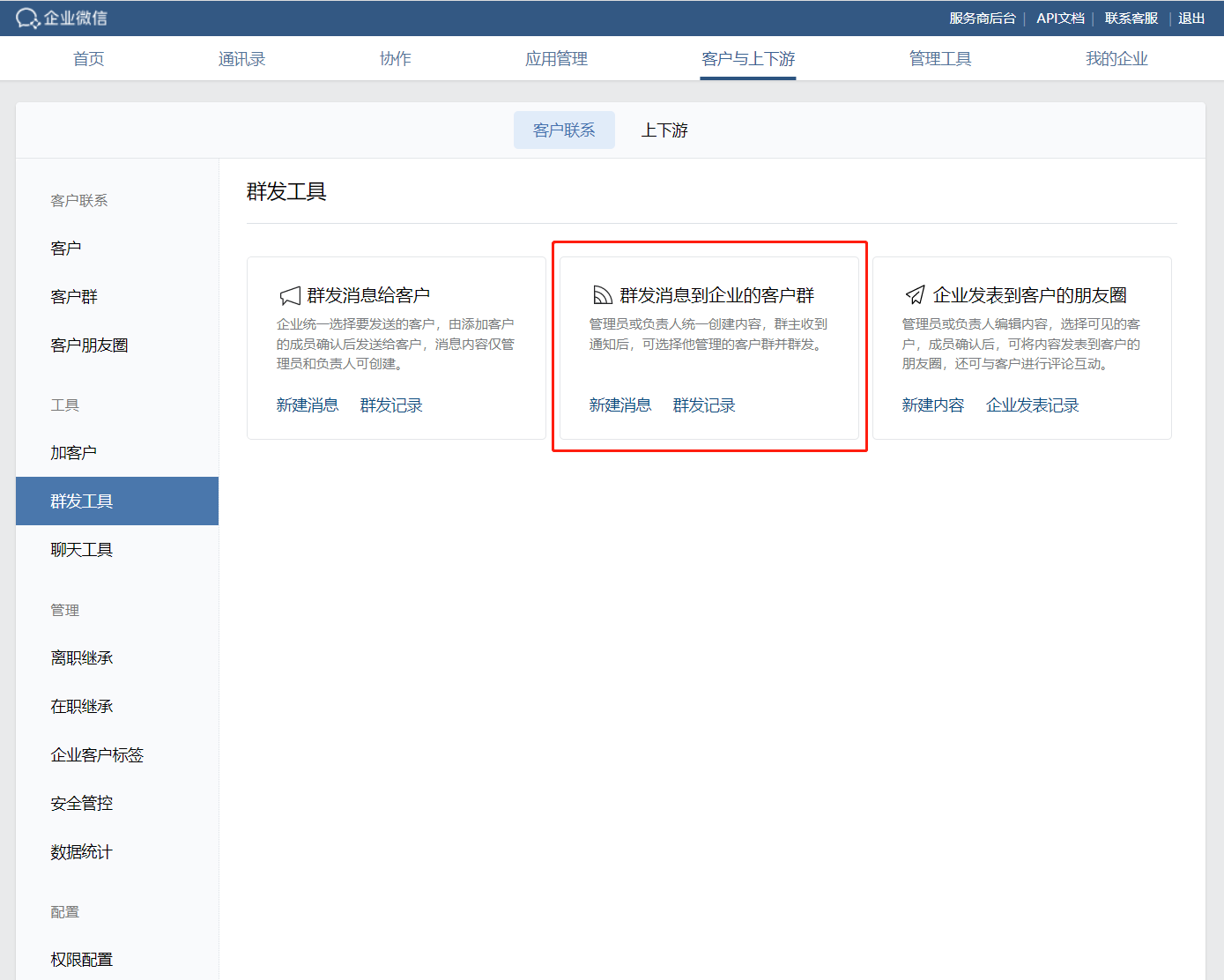This screenshot has width=1224, height=980.
Task: Open 离职继承 in the sidebar
Action: (x=117, y=658)
